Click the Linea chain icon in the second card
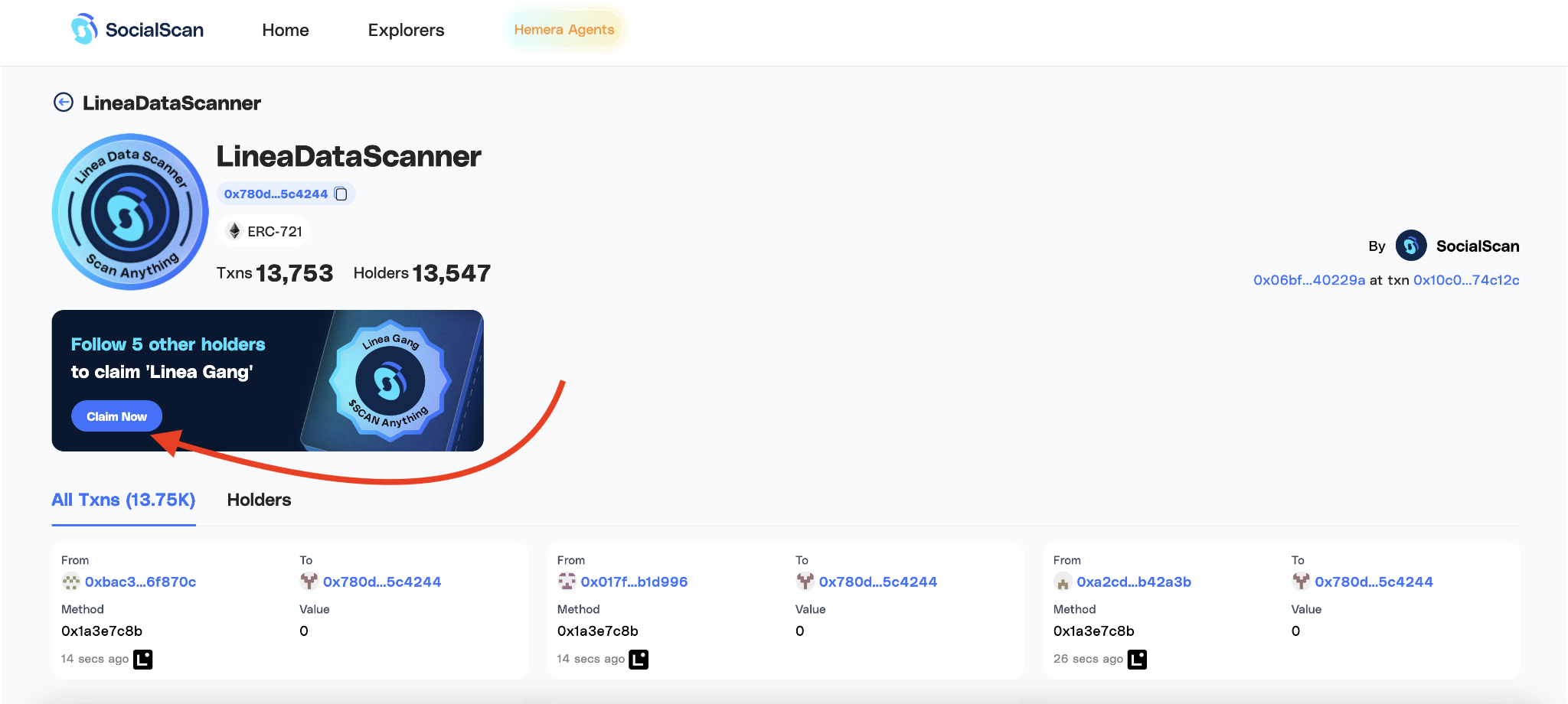 639,659
